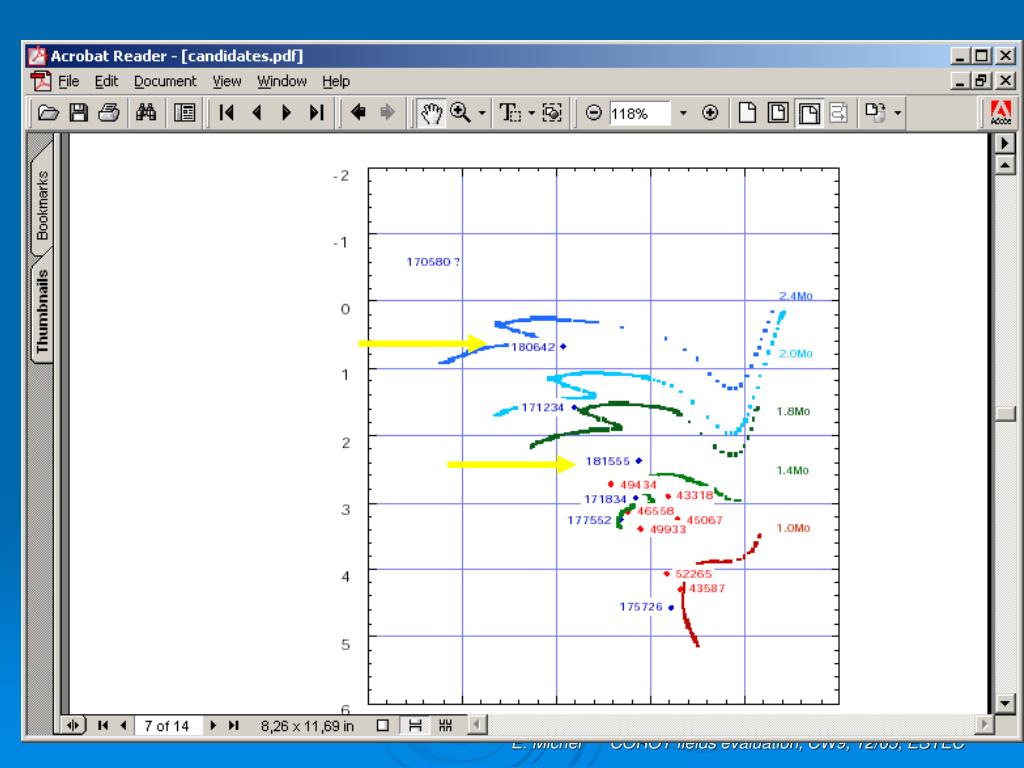Click the Adobe logo toolbar button
The width and height of the screenshot is (1024, 768).
click(1000, 113)
